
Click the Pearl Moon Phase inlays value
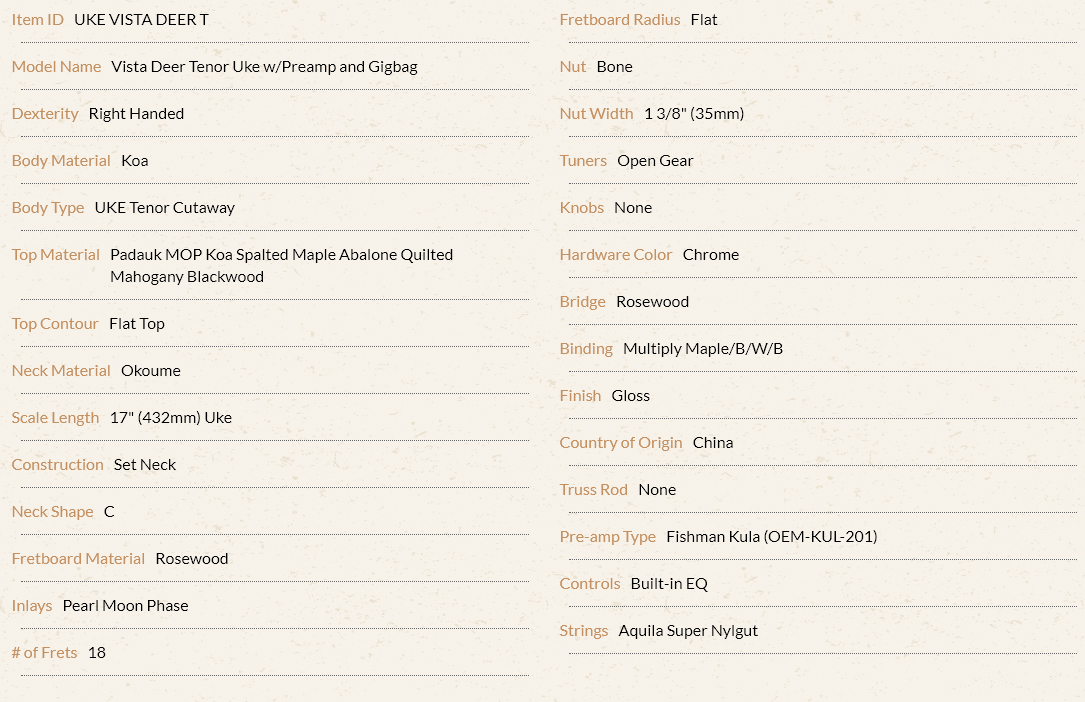[x=126, y=606]
